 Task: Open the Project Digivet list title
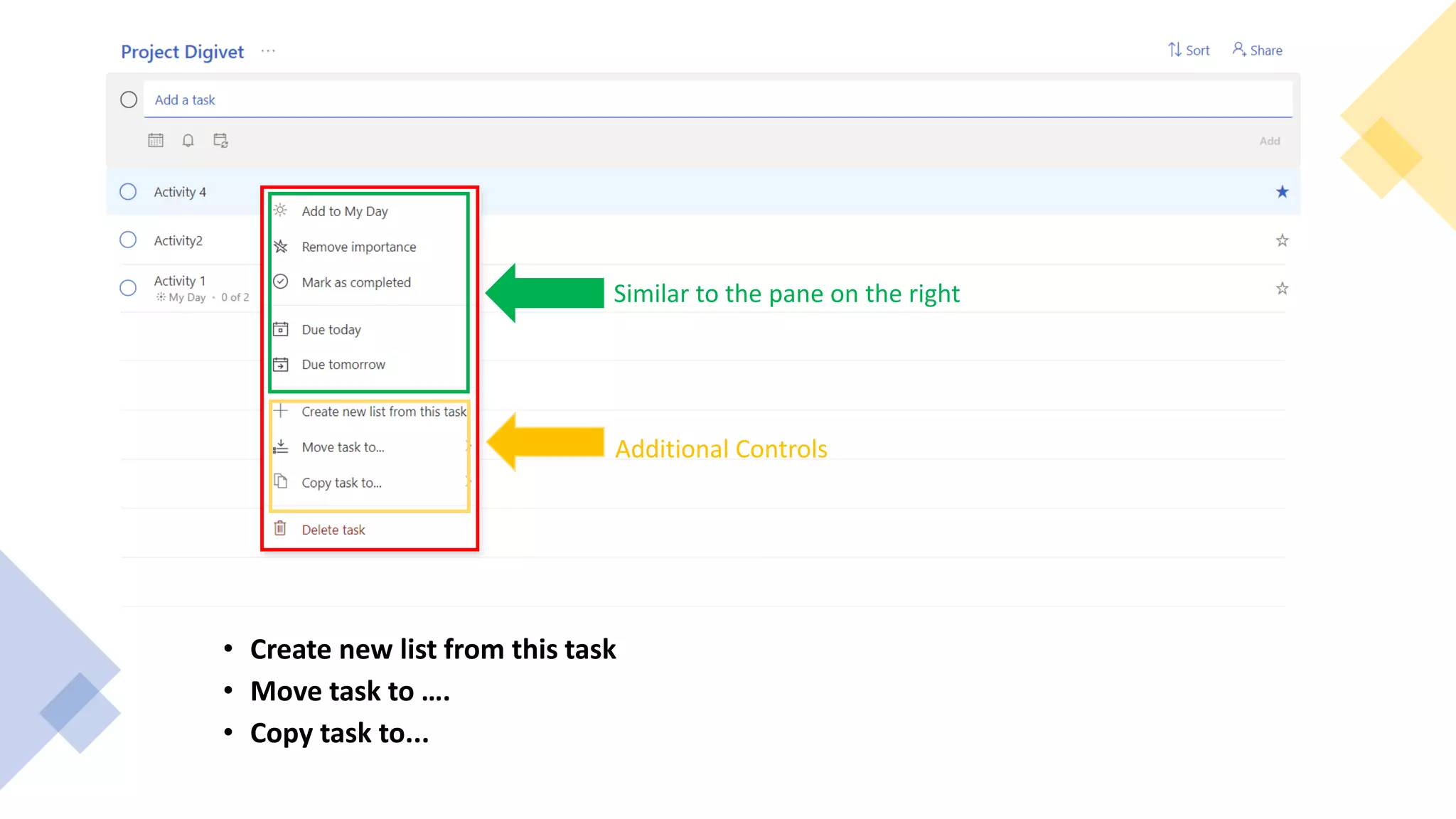click(182, 52)
